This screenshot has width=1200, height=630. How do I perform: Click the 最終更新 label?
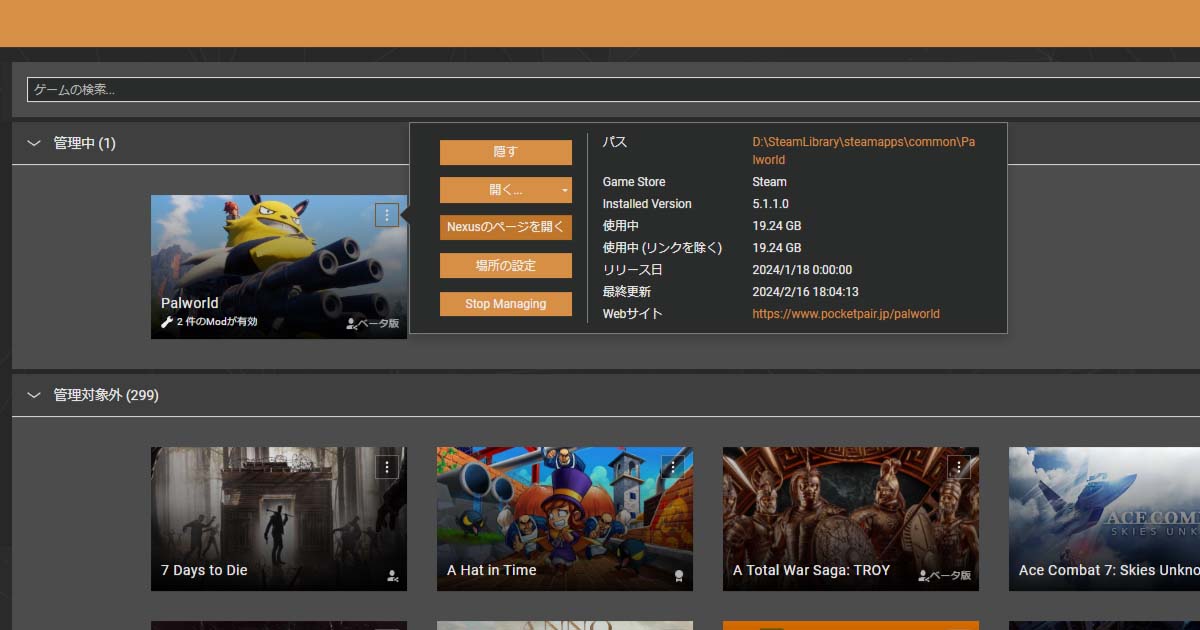pos(626,292)
